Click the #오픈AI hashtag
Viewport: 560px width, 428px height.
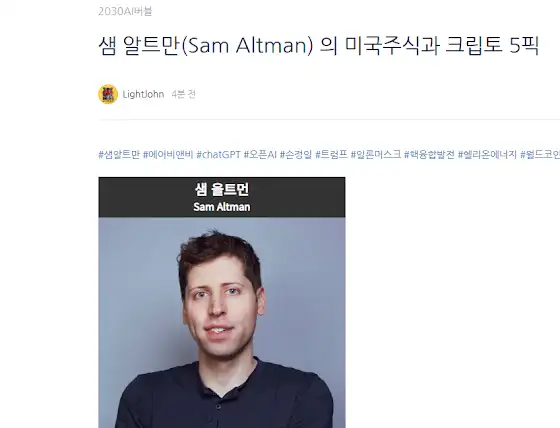click(x=260, y=155)
